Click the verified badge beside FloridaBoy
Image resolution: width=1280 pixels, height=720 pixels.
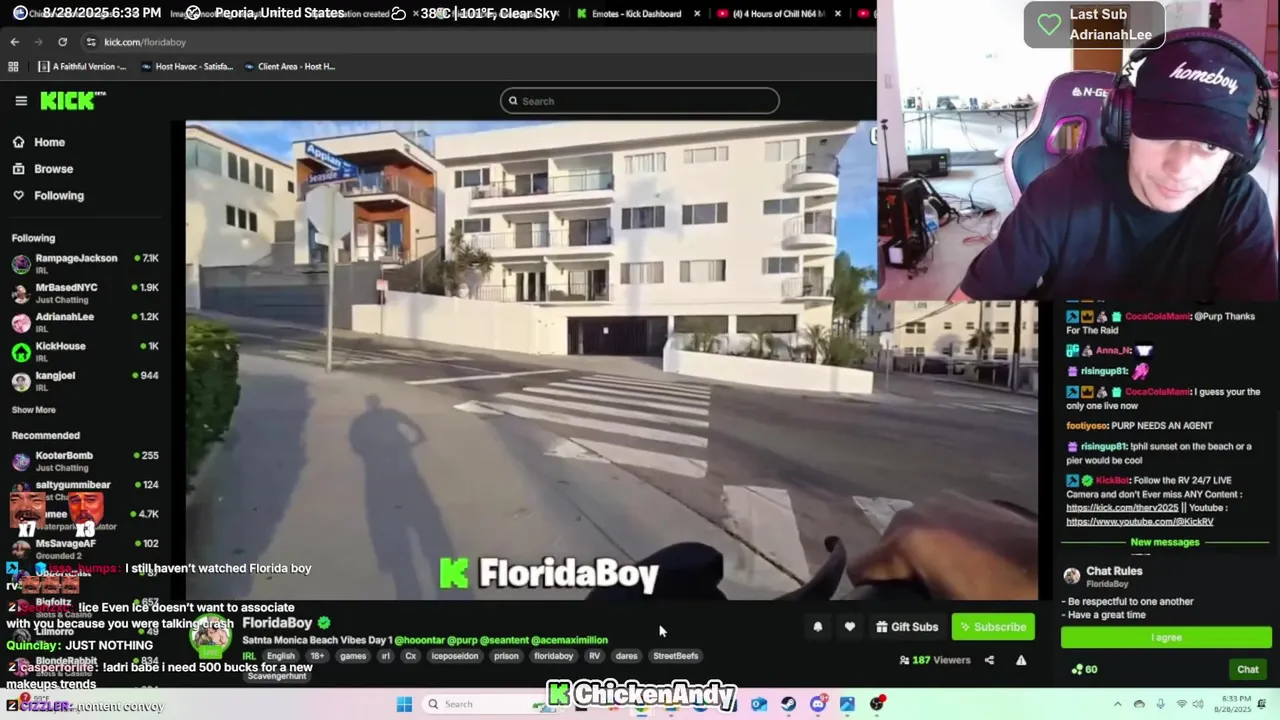[x=324, y=623]
